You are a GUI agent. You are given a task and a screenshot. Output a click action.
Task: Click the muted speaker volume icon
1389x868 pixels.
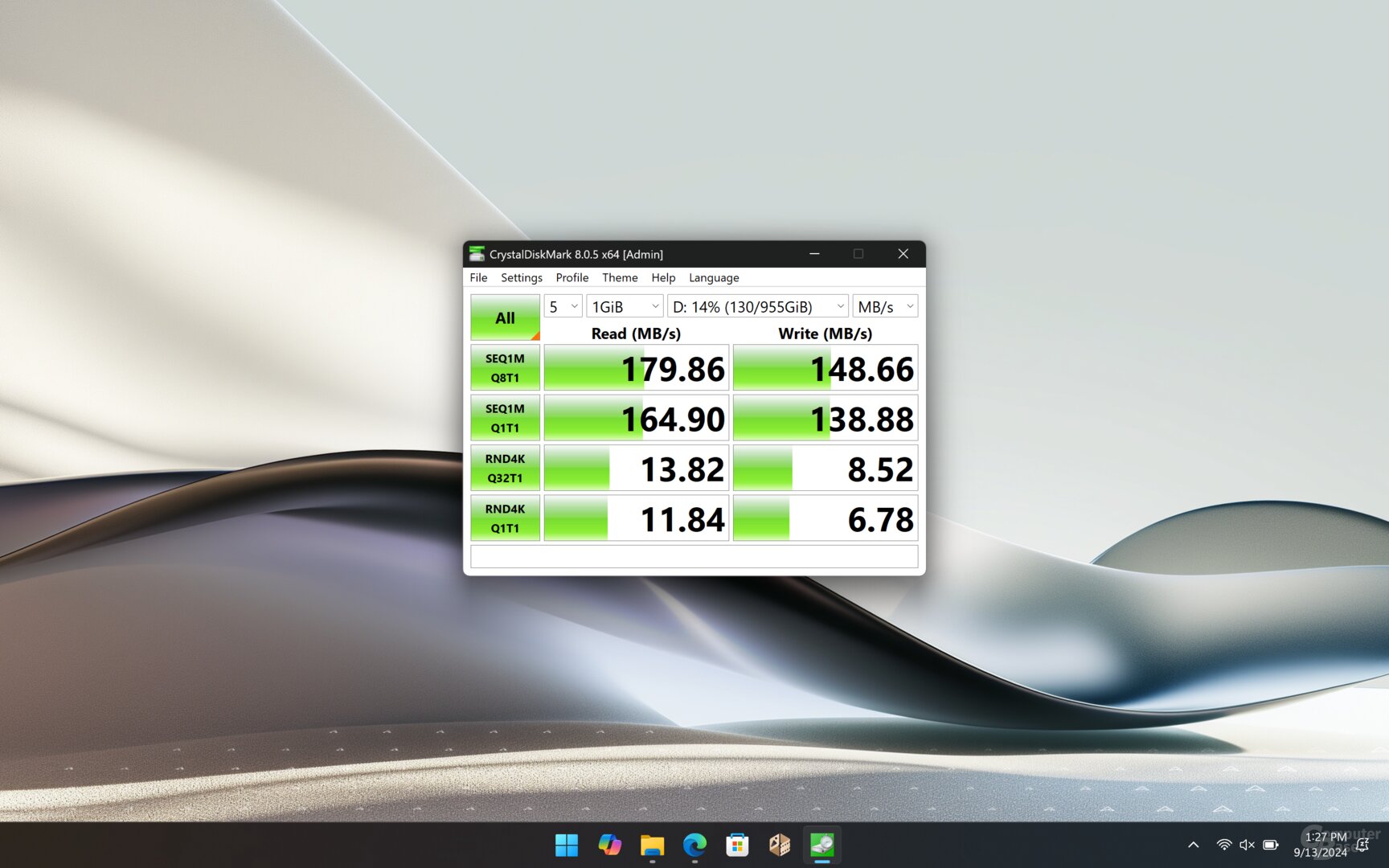[1247, 845]
